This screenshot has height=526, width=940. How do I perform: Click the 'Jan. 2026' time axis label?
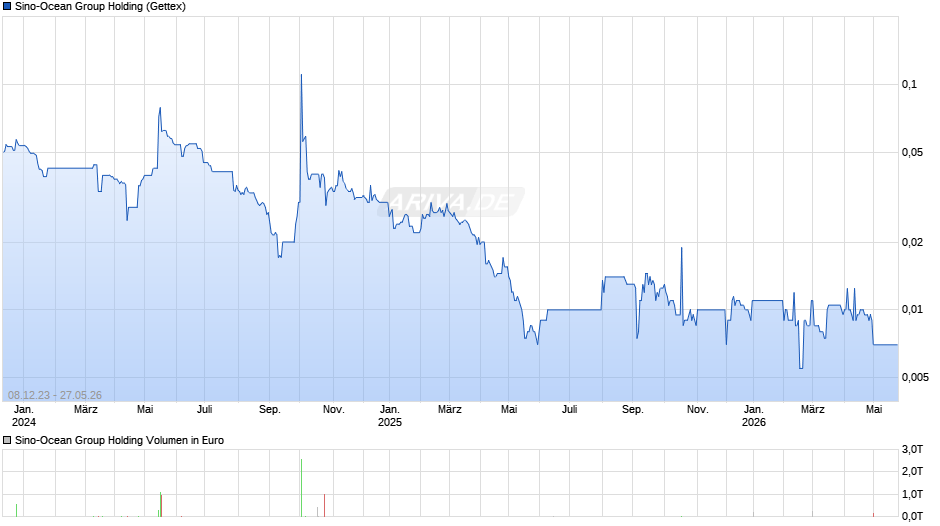point(754,416)
